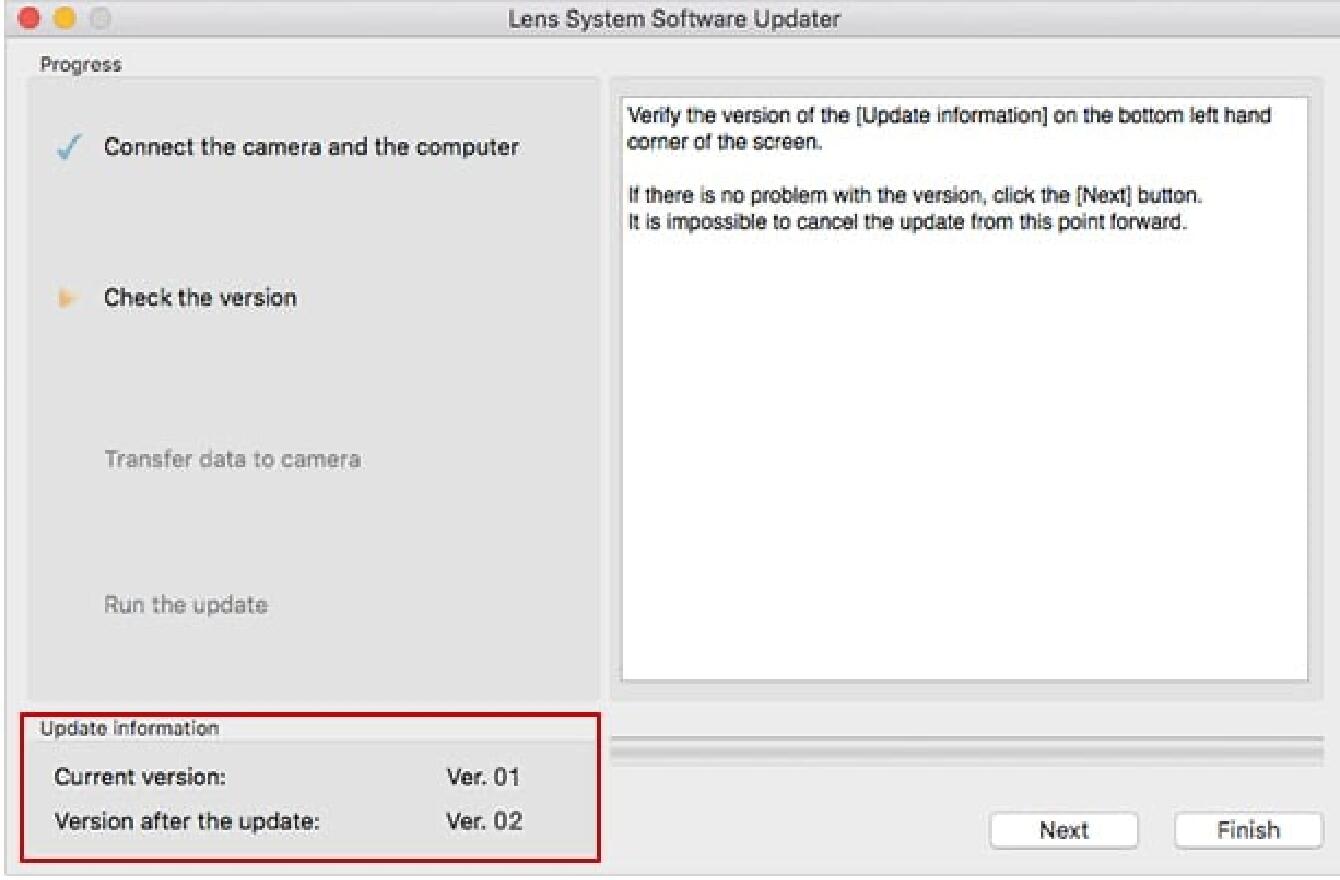Click the orange arrow step indicator
The width and height of the screenshot is (1340, 880).
(x=67, y=298)
